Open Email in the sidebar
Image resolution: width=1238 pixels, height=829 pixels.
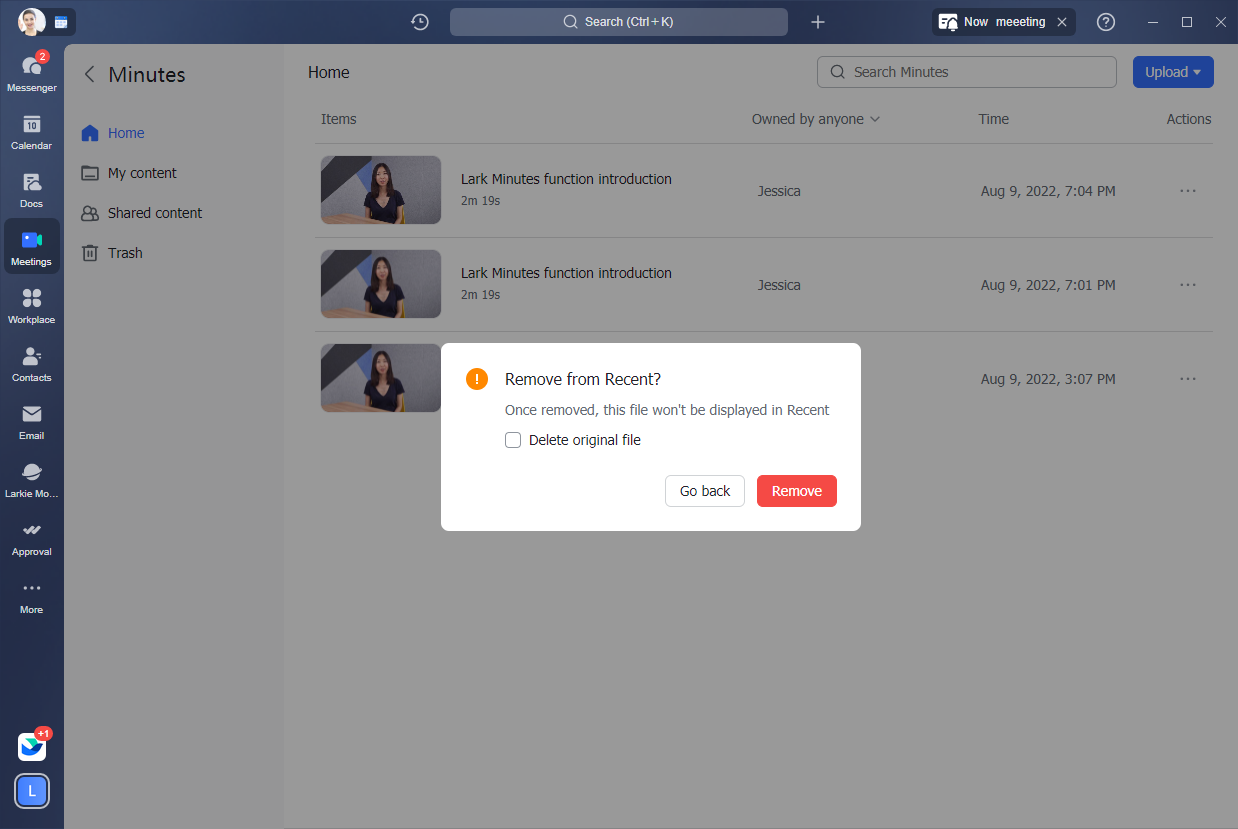[x=32, y=420]
